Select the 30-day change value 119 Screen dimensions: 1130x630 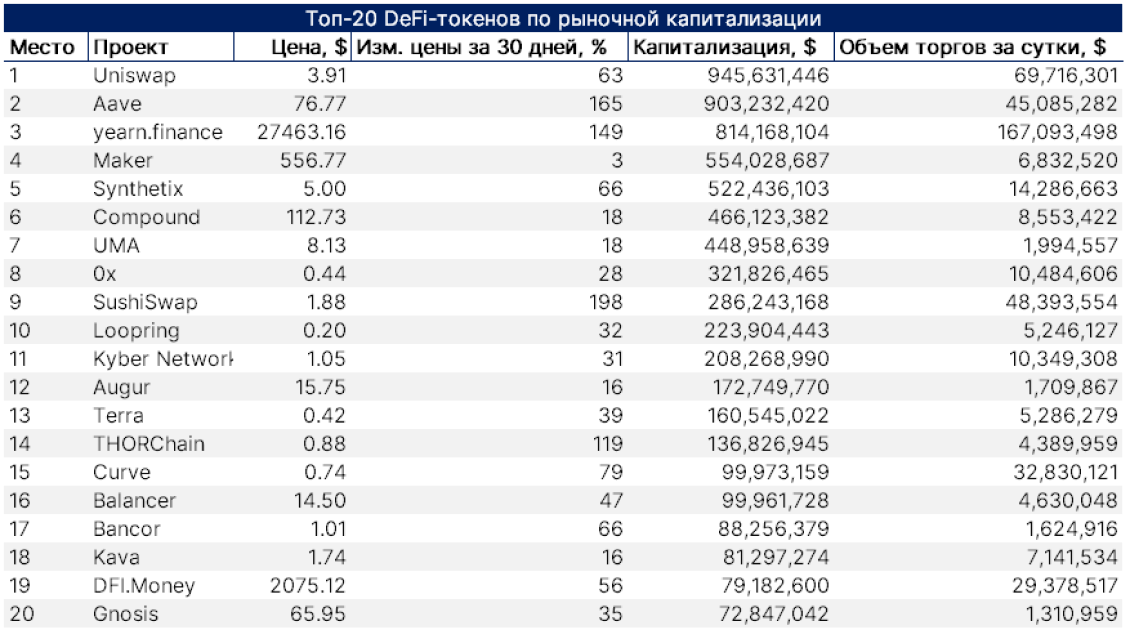click(x=607, y=443)
